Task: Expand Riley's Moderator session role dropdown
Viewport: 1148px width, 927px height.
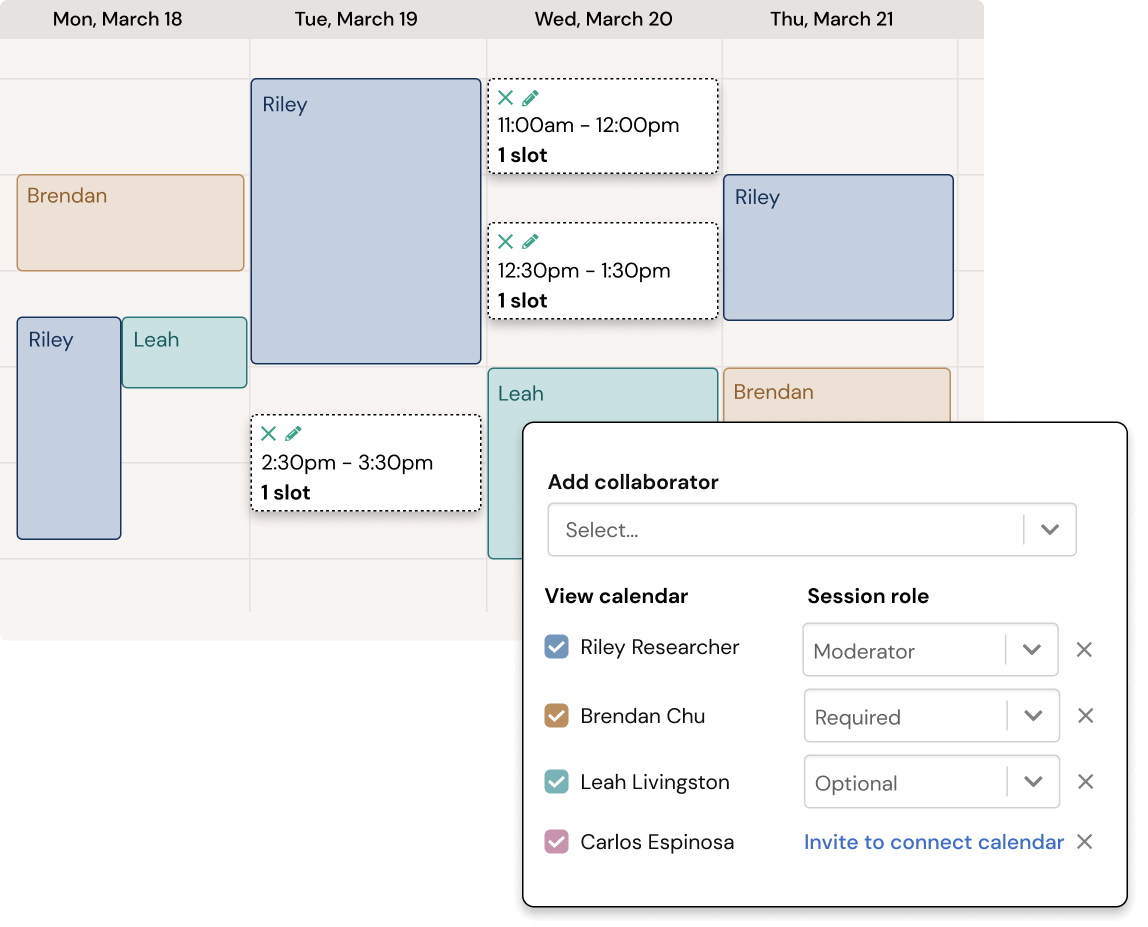Action: click(x=1034, y=649)
